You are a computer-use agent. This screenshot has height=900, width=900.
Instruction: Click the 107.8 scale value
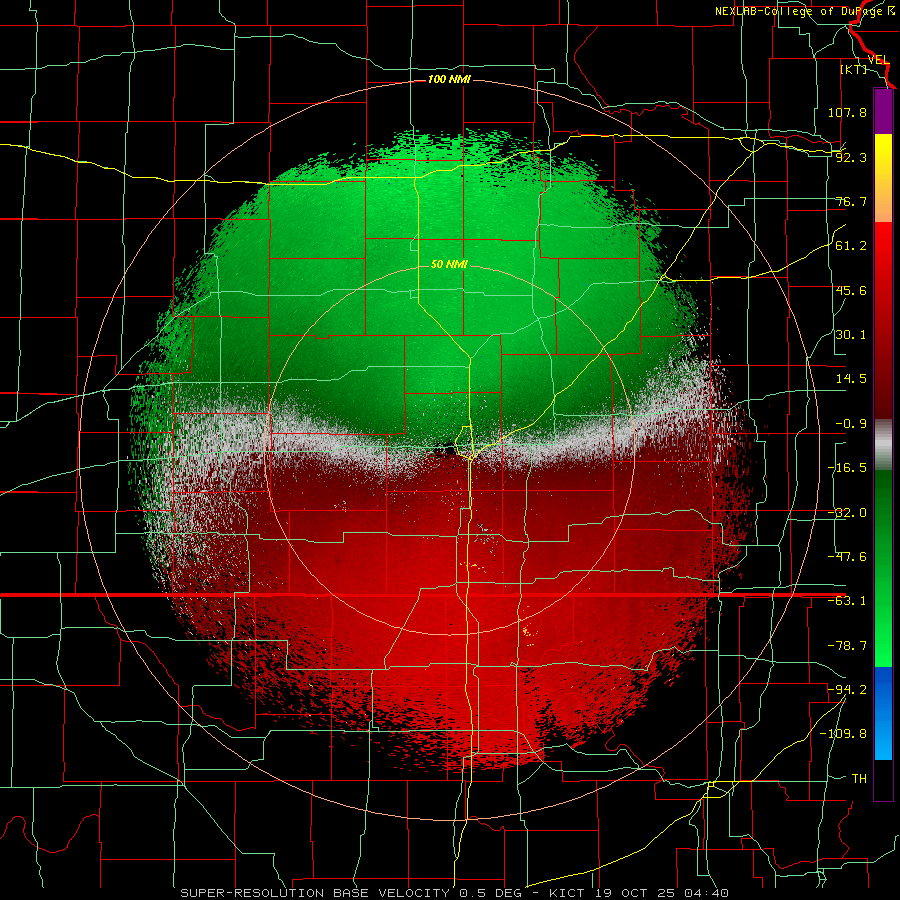click(x=847, y=112)
